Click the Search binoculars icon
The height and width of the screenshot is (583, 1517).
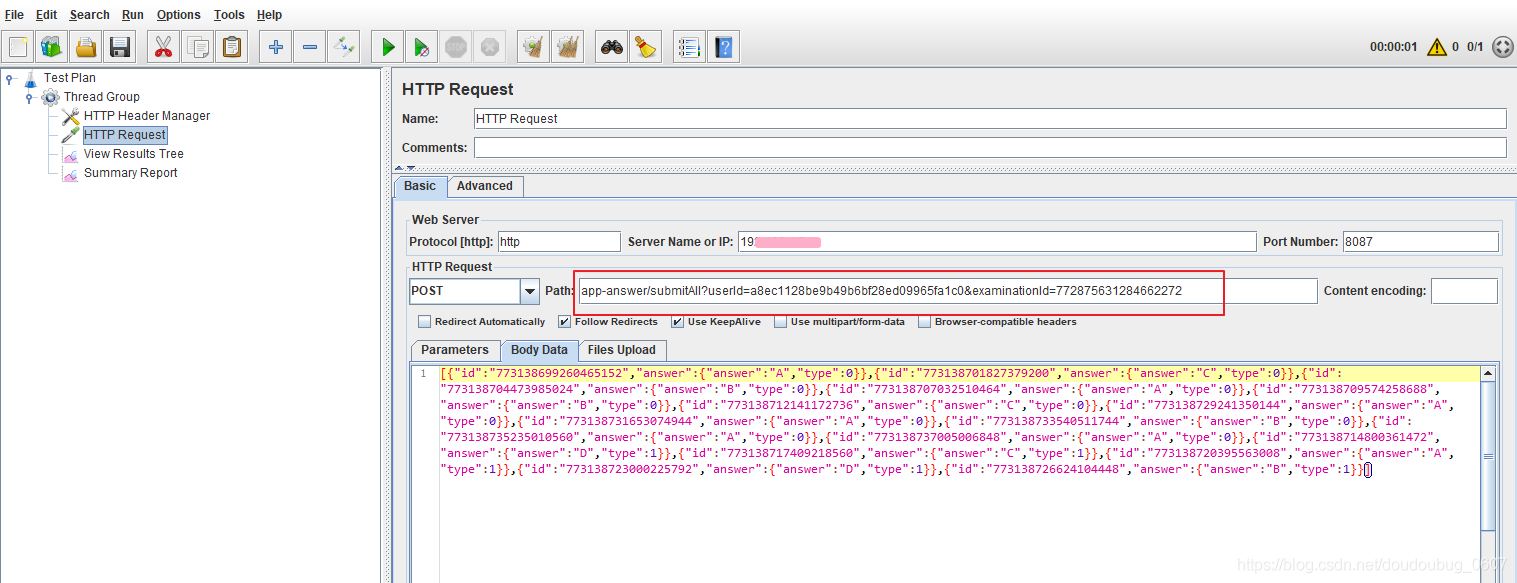611,47
